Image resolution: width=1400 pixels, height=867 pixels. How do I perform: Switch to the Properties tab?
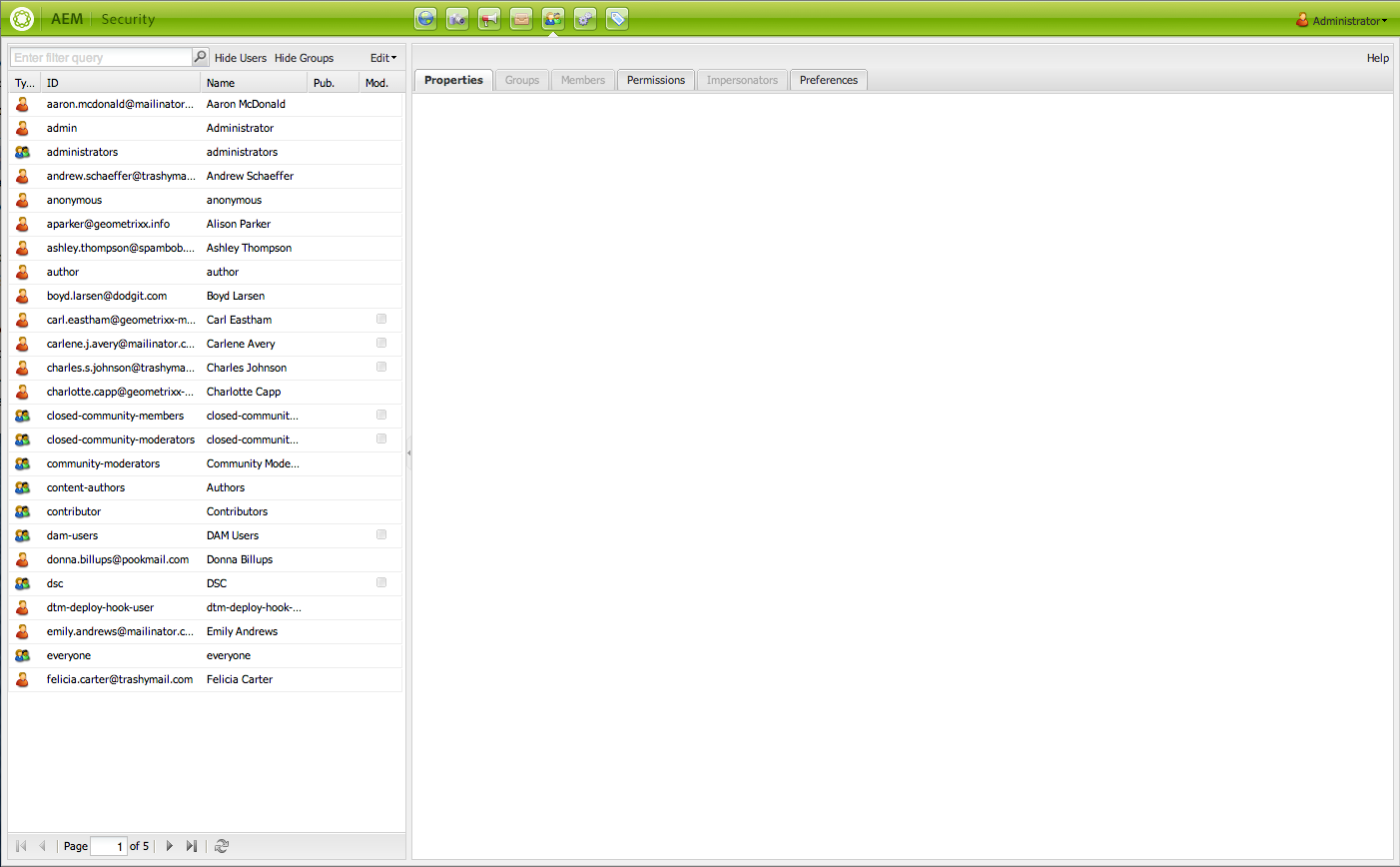[x=453, y=80]
